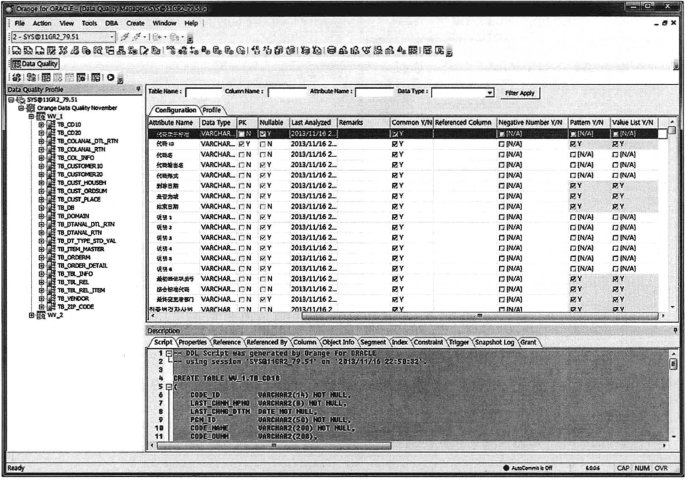Toggle Nullable checkbox in the highlighted first row

pyautogui.click(x=263, y=134)
